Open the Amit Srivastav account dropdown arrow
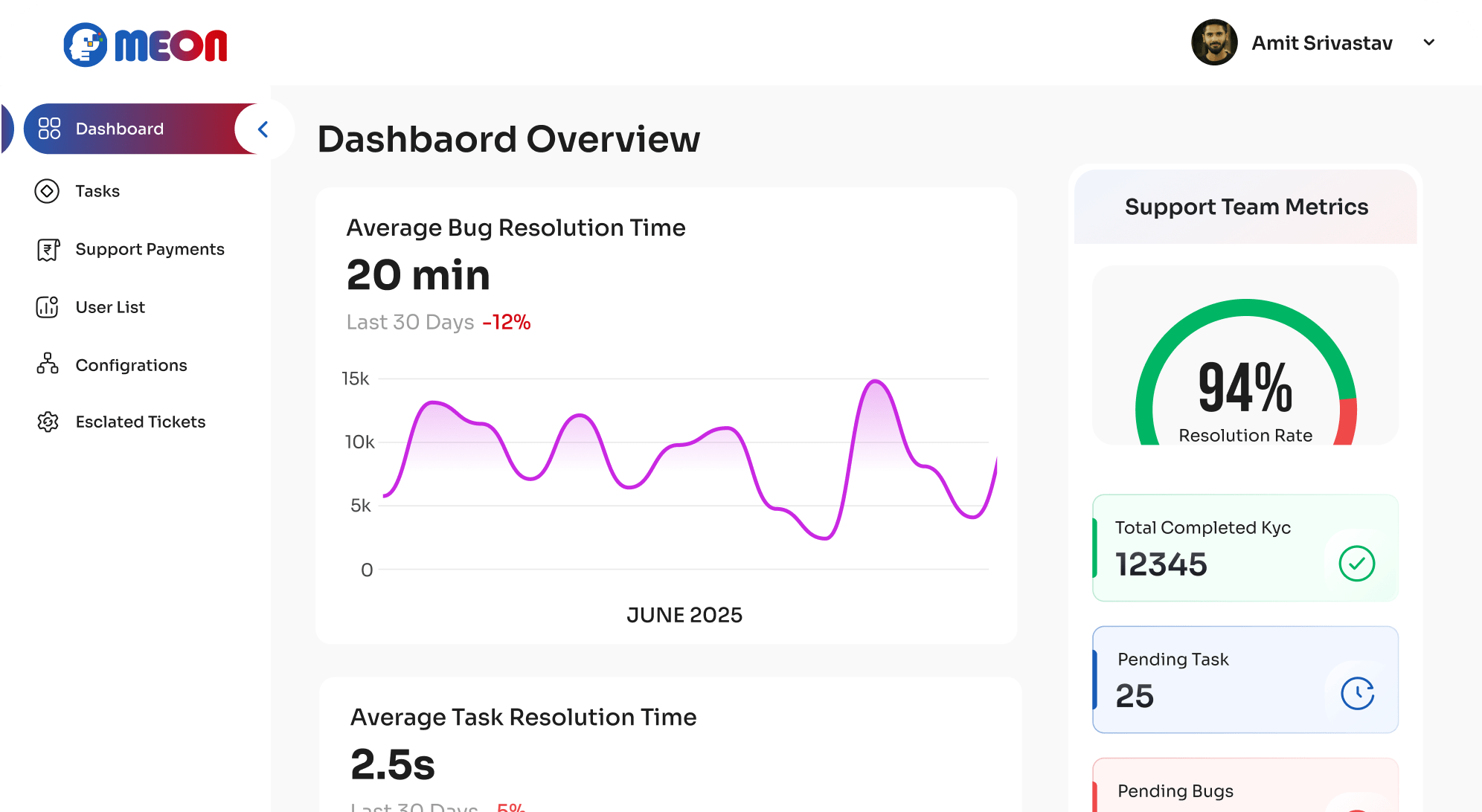The image size is (1482, 812). click(1428, 42)
